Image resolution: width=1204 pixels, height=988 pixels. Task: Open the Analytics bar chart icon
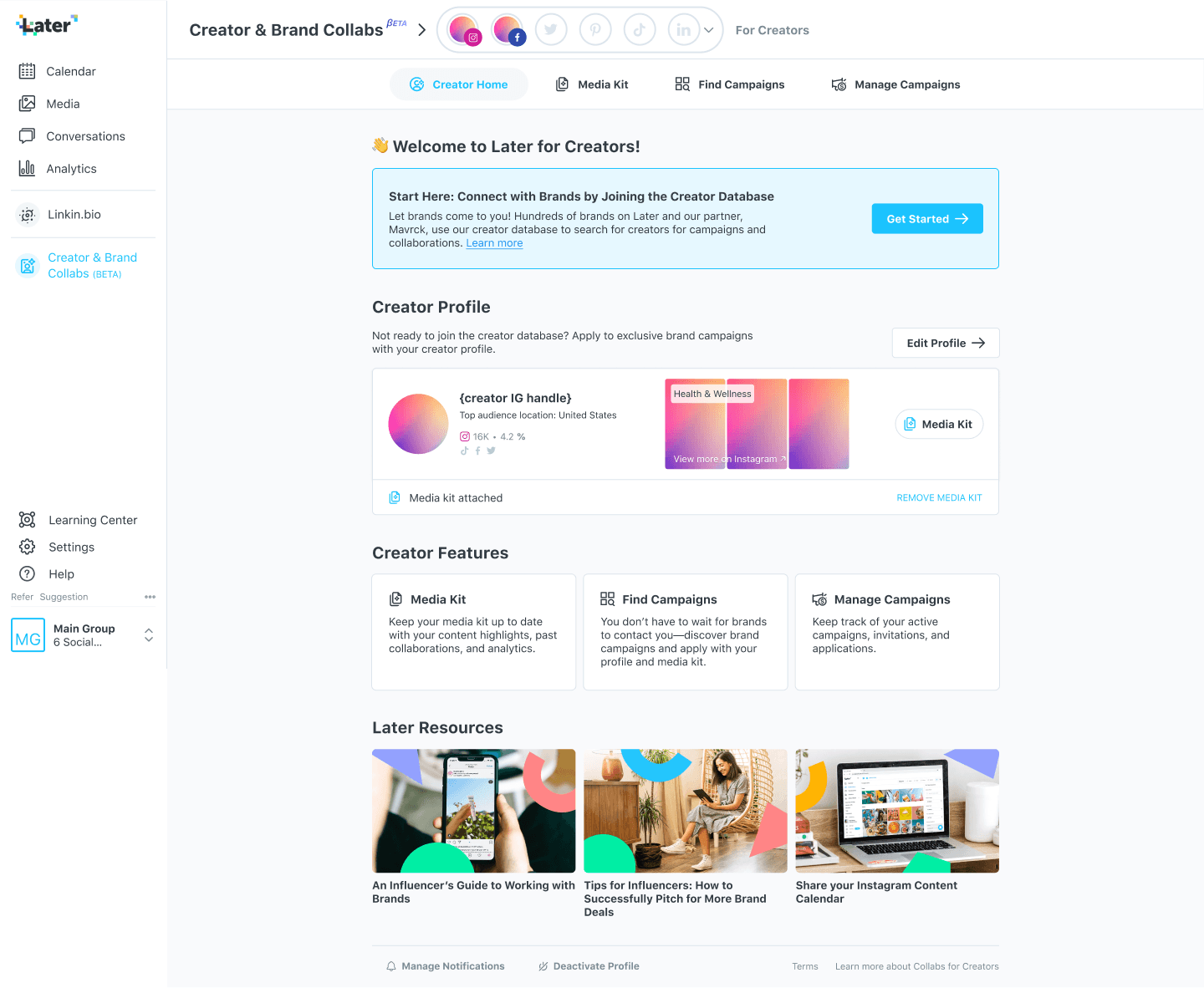(x=28, y=168)
